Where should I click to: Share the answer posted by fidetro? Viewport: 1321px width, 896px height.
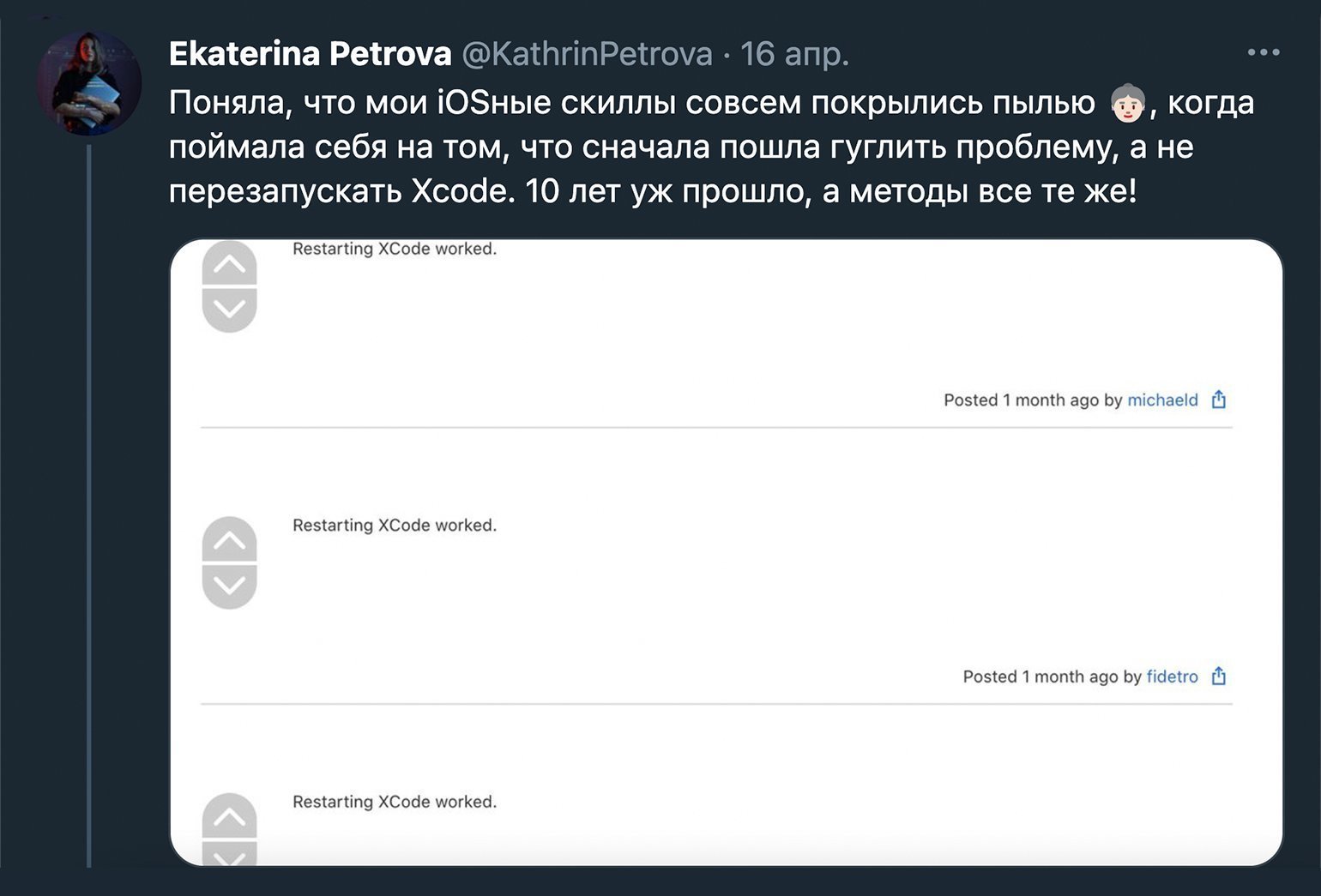click(1219, 677)
